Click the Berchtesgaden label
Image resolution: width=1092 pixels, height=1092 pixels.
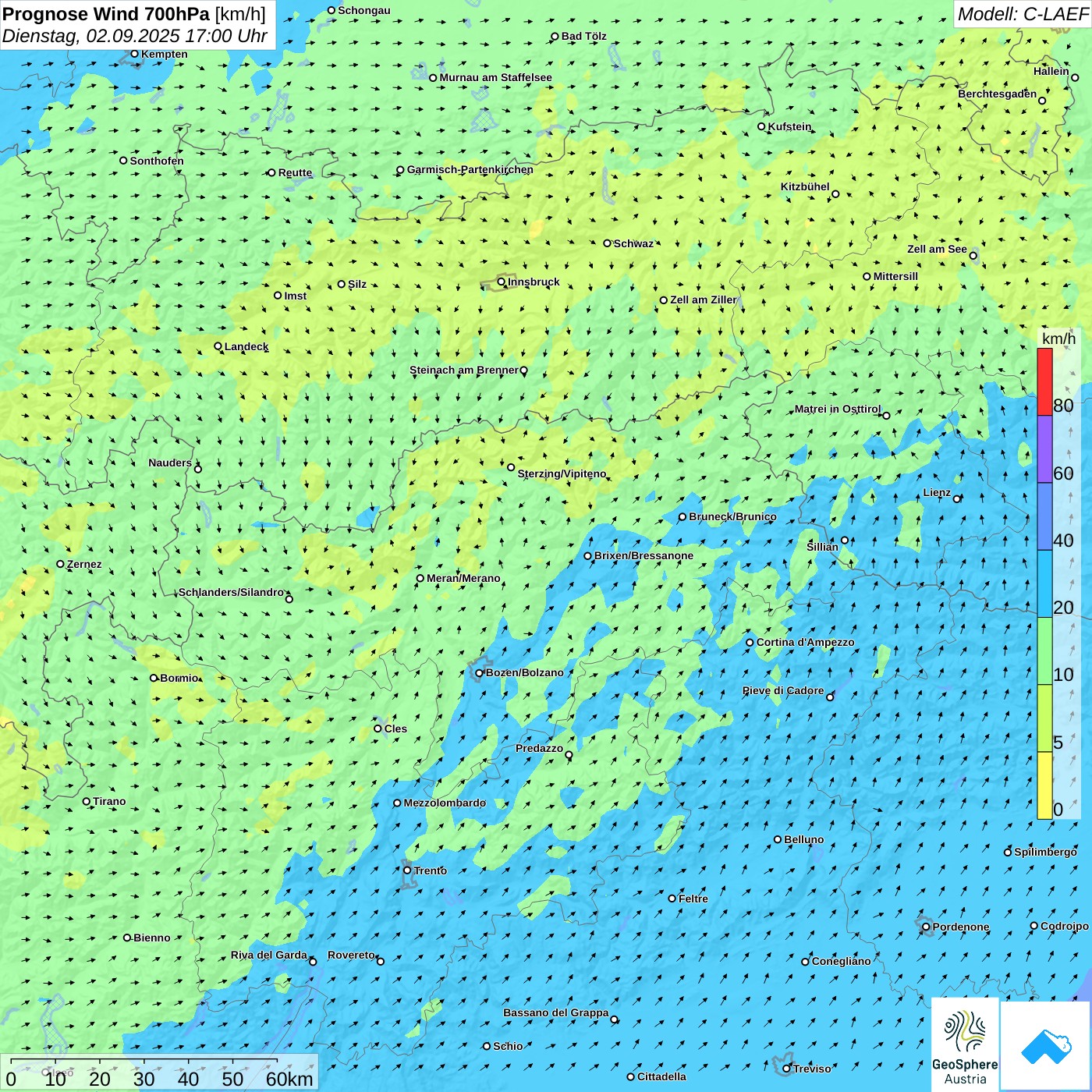998,94
